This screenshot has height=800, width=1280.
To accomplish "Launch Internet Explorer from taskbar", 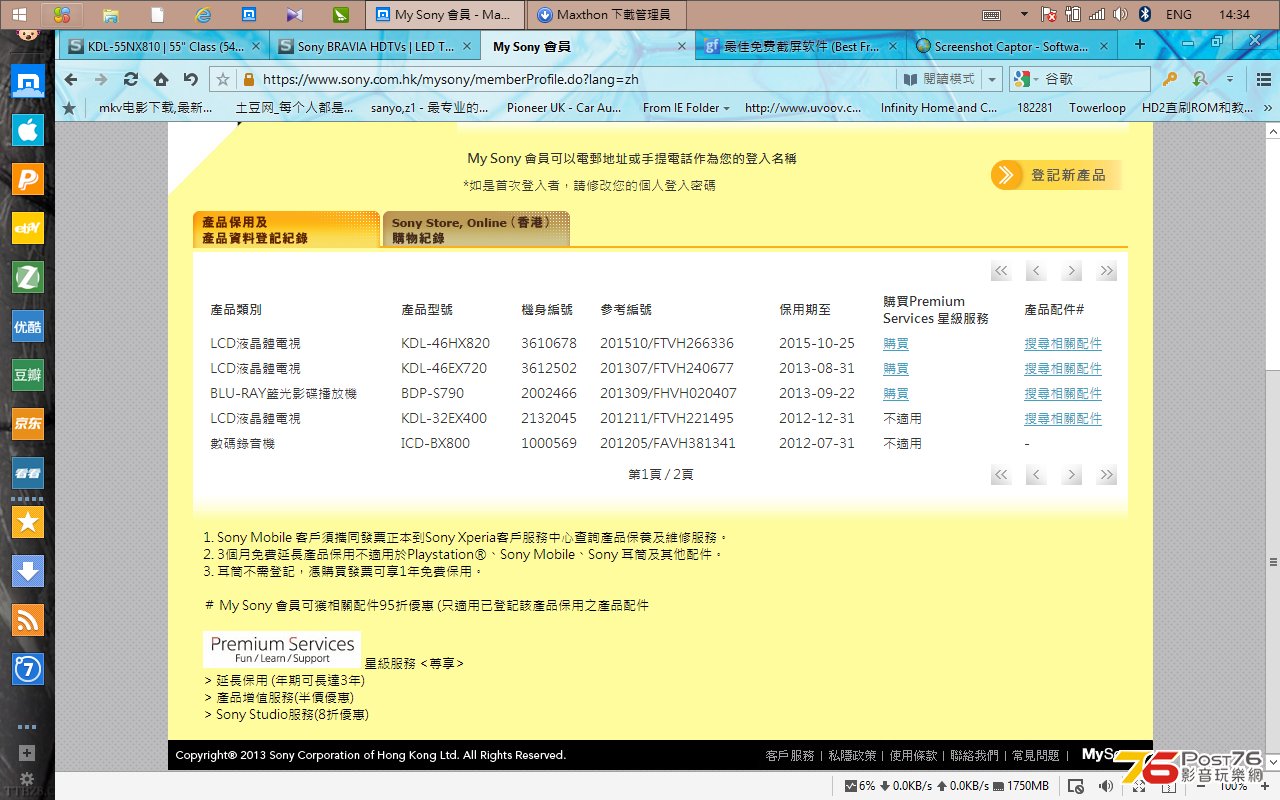I will [204, 15].
